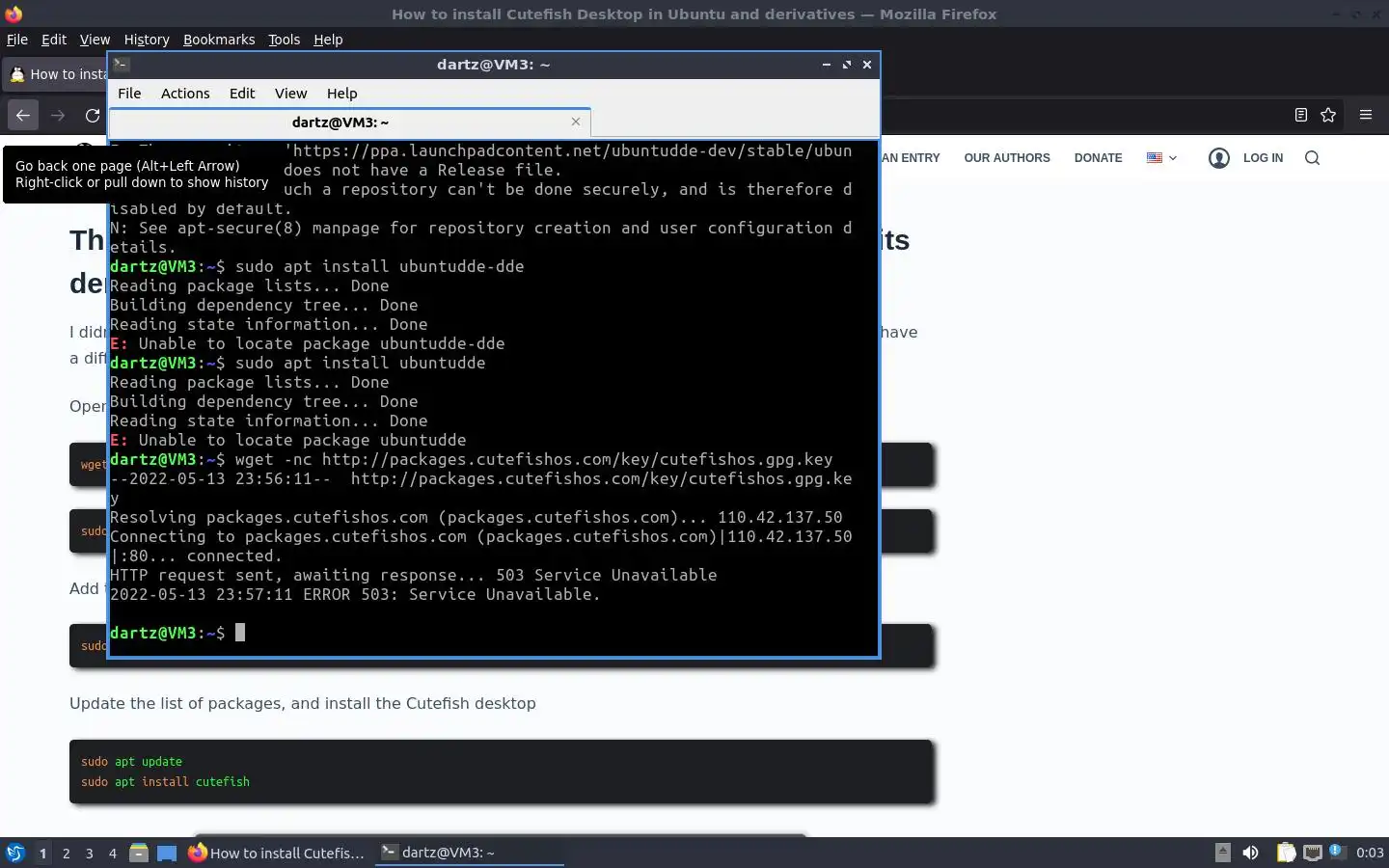Reload the page in Firefox
This screenshot has height=868, width=1389.
[93, 115]
